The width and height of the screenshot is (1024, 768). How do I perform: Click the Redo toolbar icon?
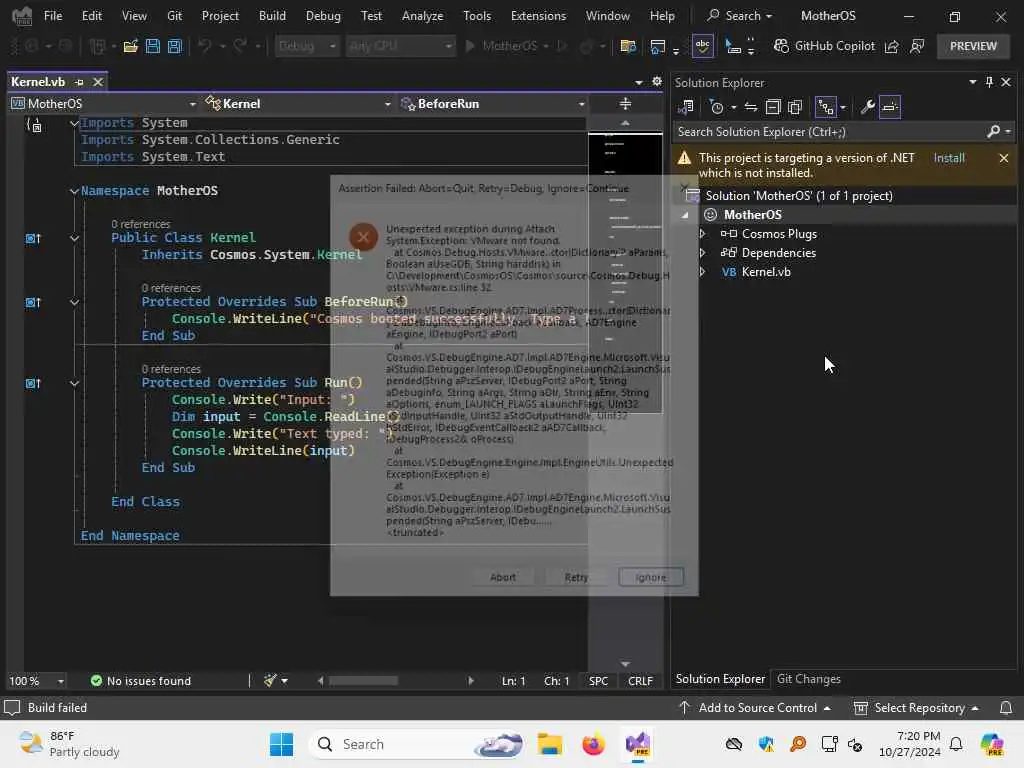tap(240, 46)
